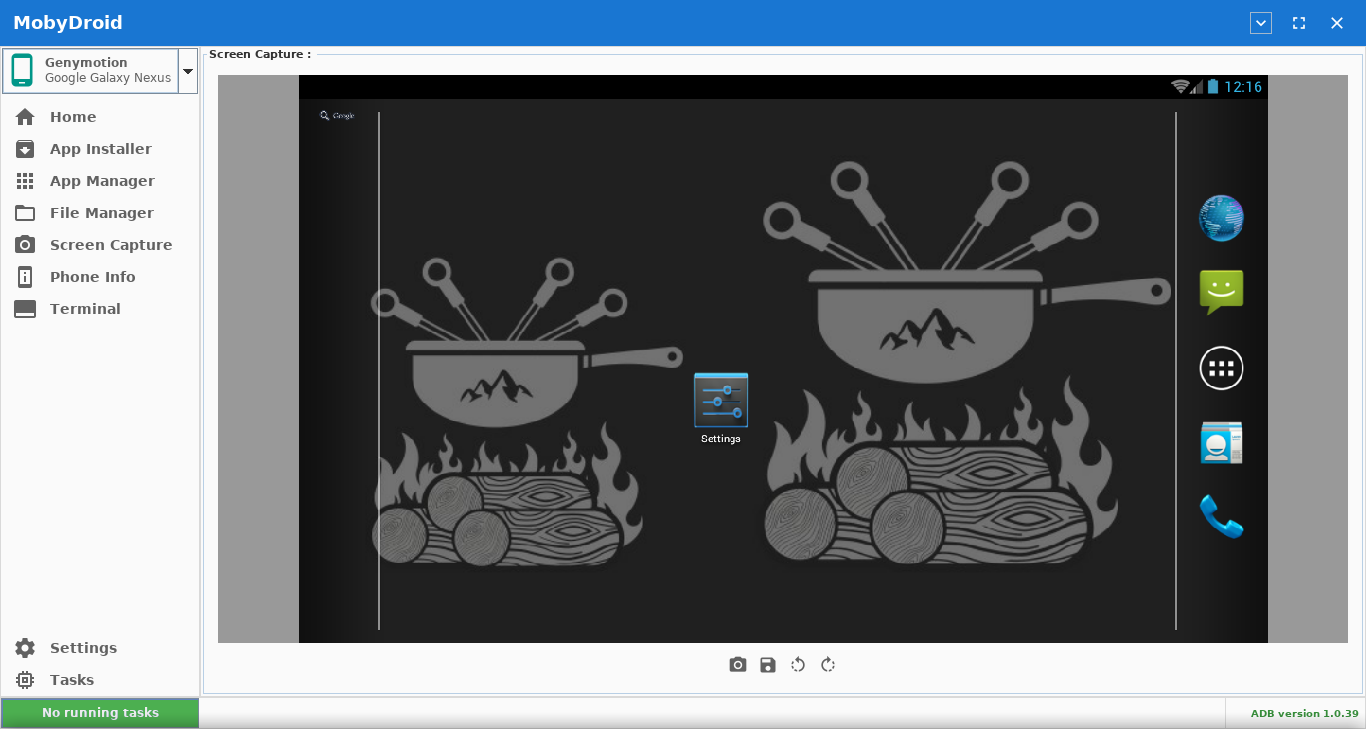This screenshot has width=1366, height=729.
Task: Click the browser globe icon on phone
Action: tap(1221, 218)
